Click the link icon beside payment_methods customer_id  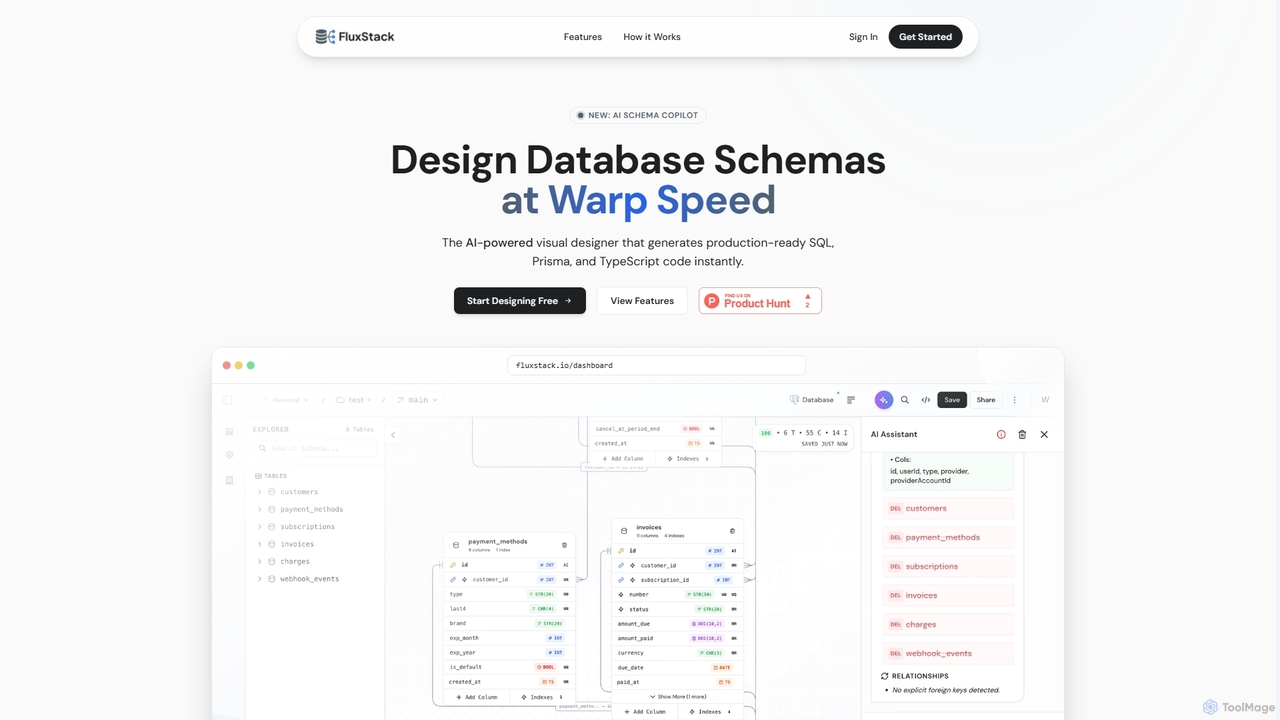(x=453, y=579)
